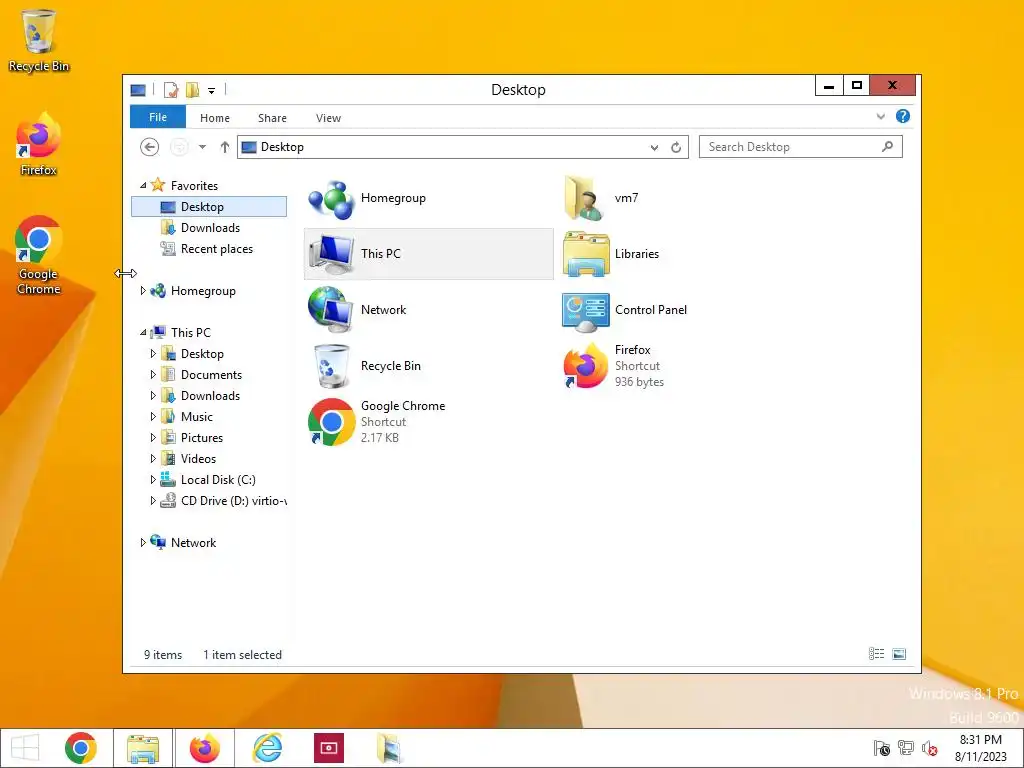This screenshot has height=768, width=1024.
Task: Click the search magnifier icon
Action: (887, 146)
